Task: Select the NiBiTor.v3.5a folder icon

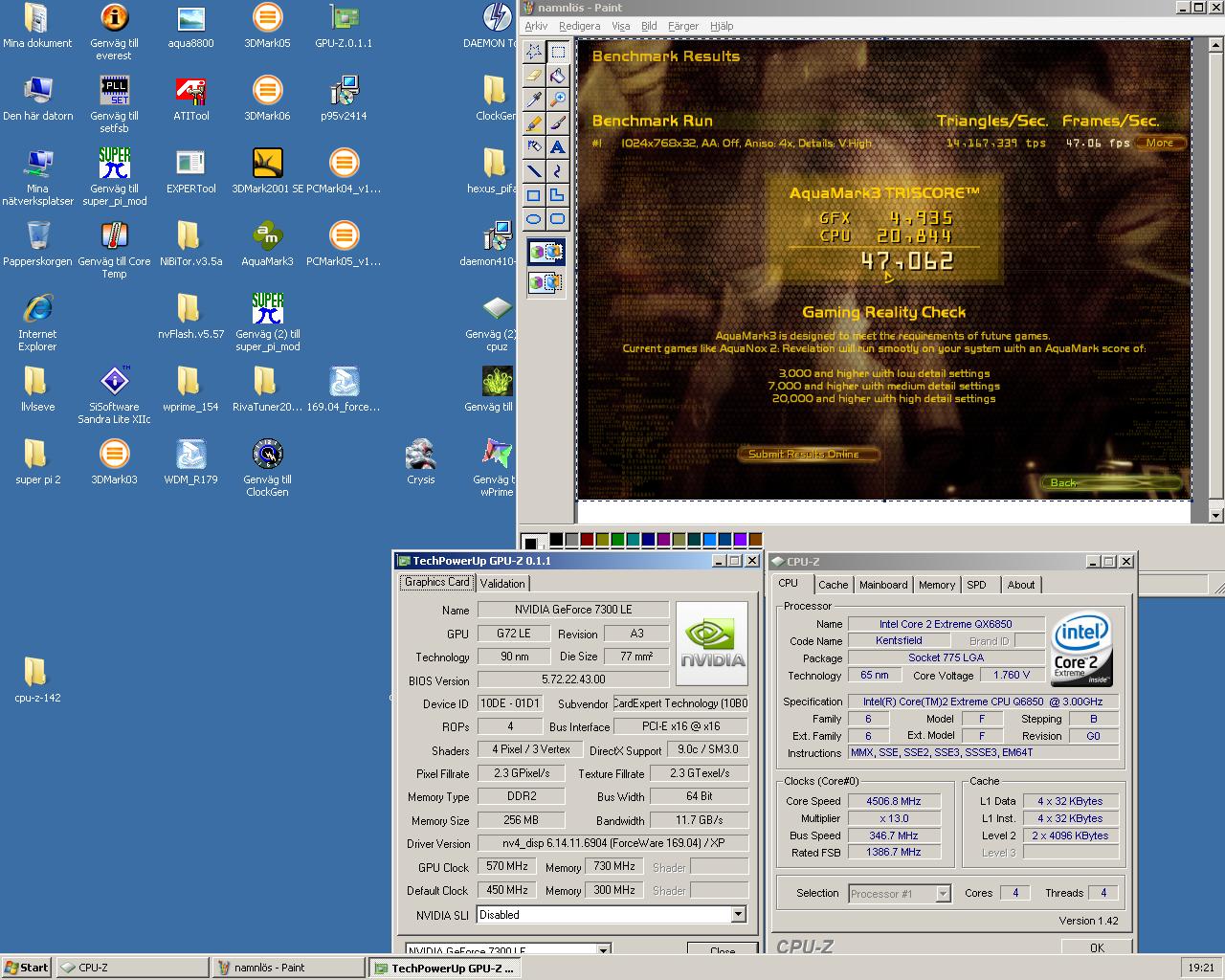Action: pyautogui.click(x=190, y=243)
